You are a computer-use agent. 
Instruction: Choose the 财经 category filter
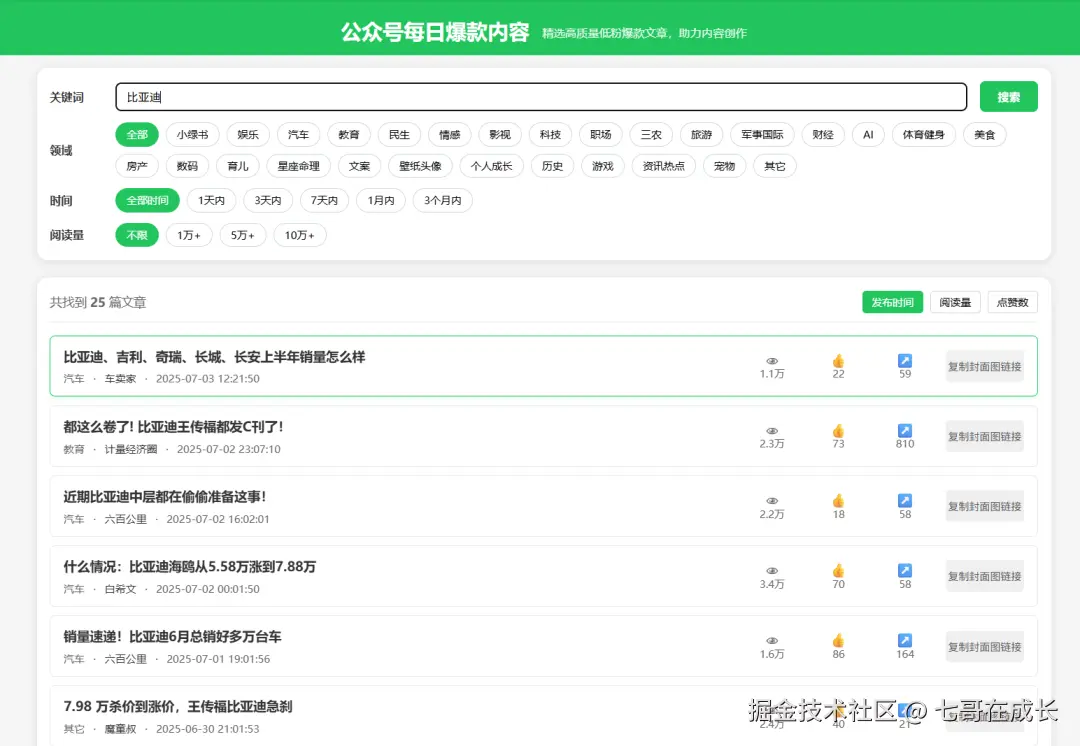(x=822, y=134)
